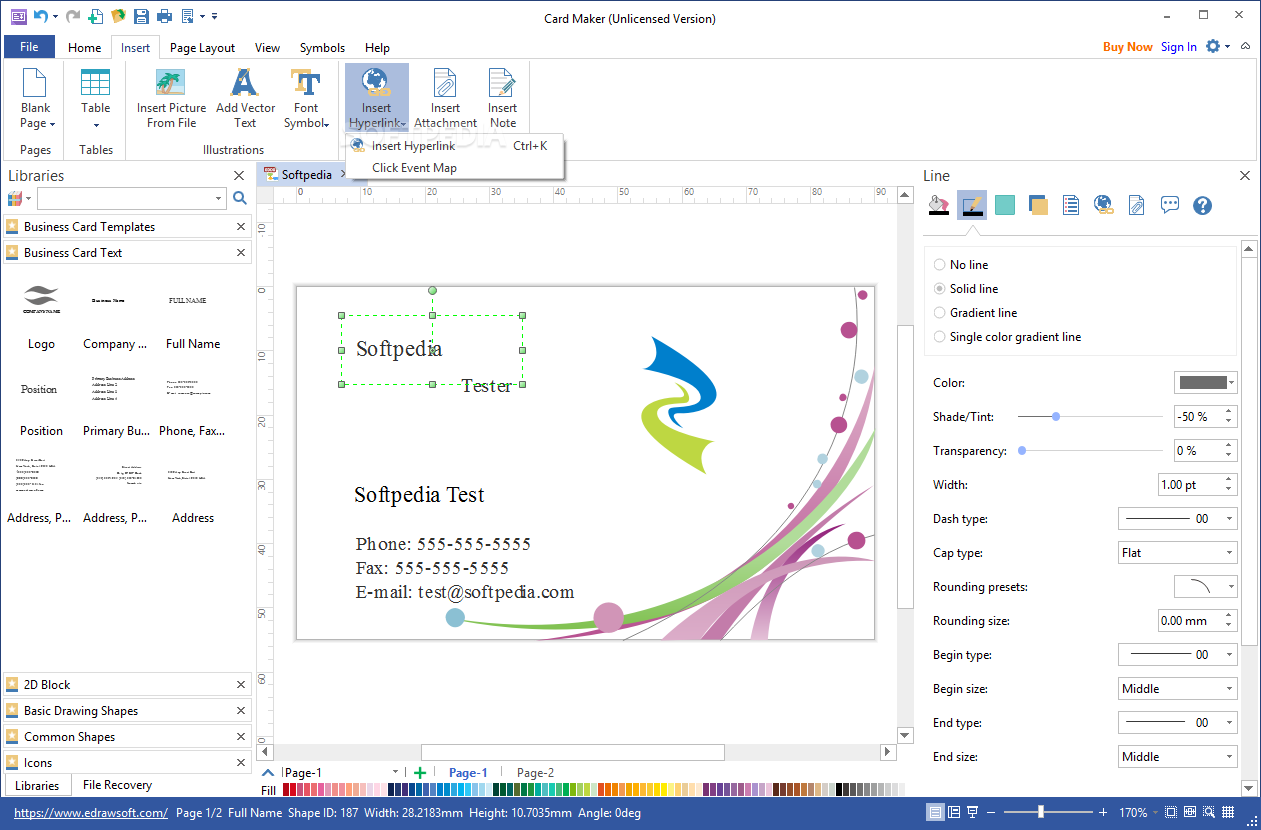Select the Line pen panel icon

point(971,205)
